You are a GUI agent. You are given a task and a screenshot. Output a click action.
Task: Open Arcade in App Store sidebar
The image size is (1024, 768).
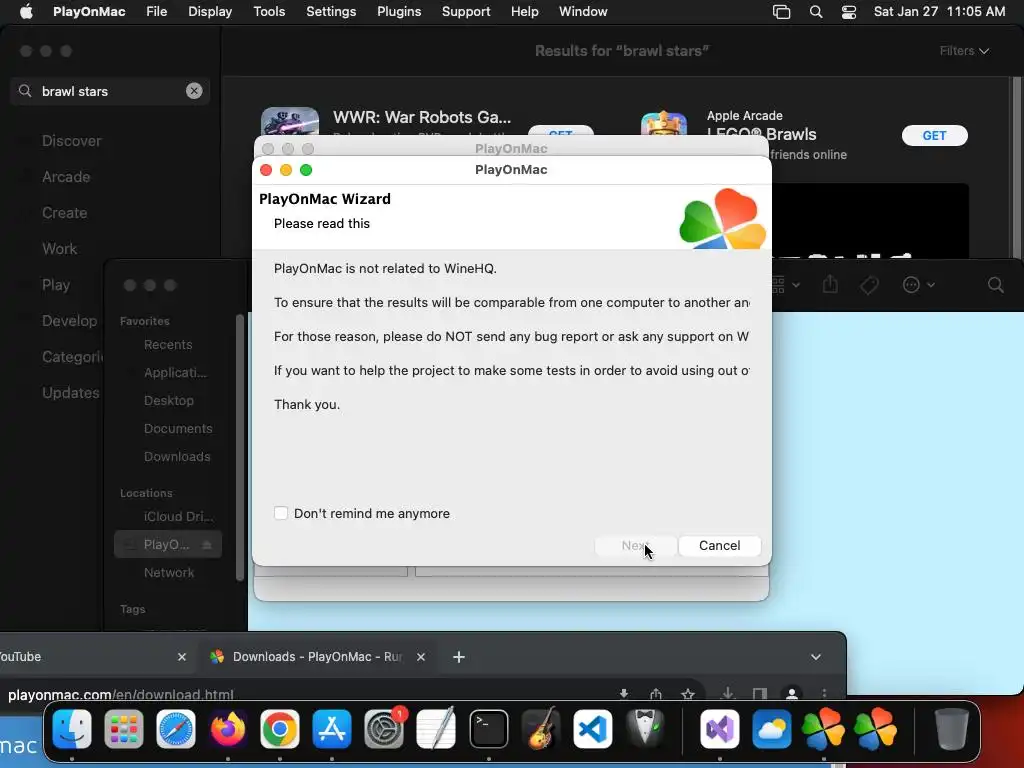click(x=66, y=177)
